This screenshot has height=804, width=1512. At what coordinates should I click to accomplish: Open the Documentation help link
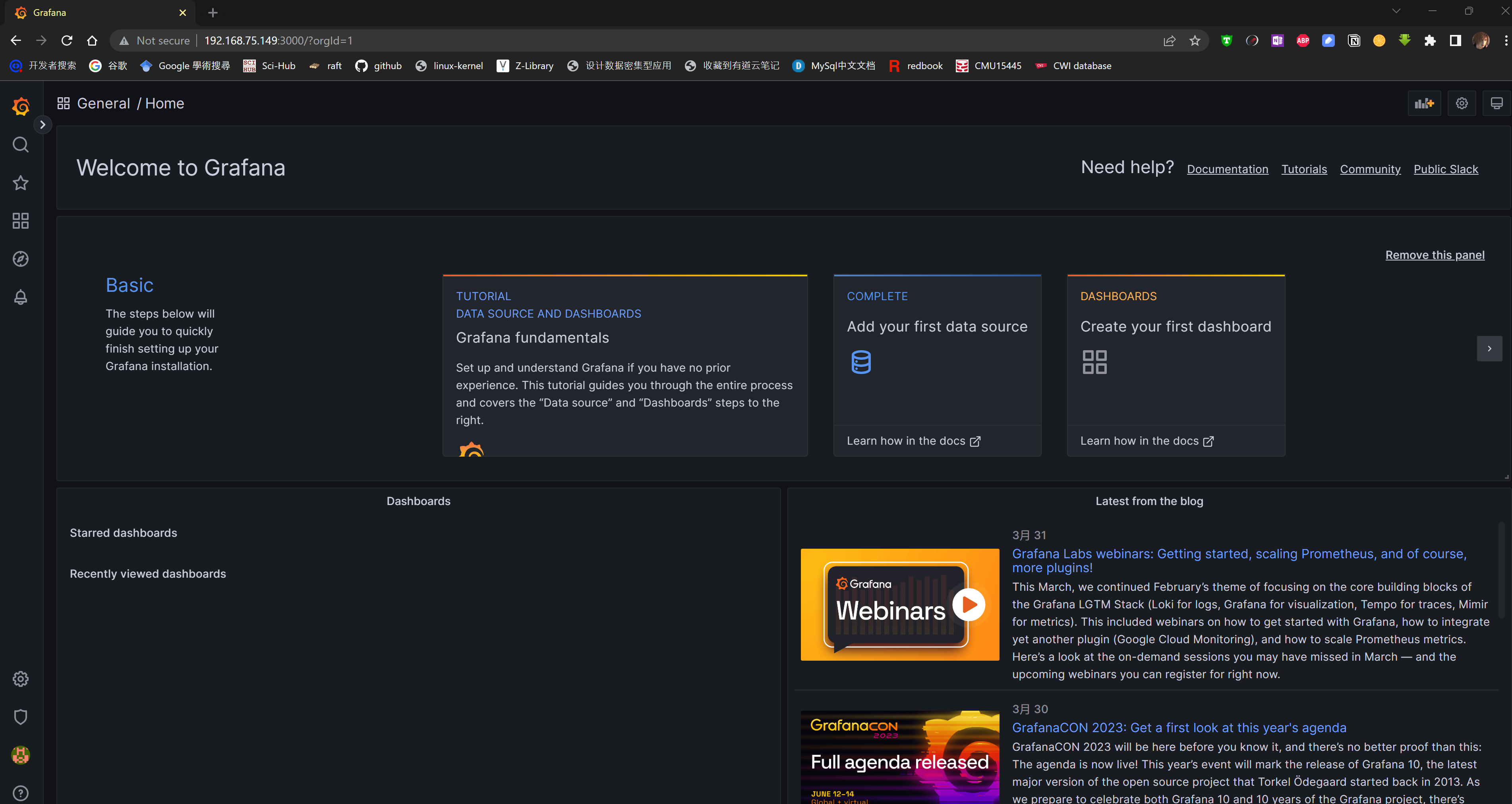coord(1227,170)
